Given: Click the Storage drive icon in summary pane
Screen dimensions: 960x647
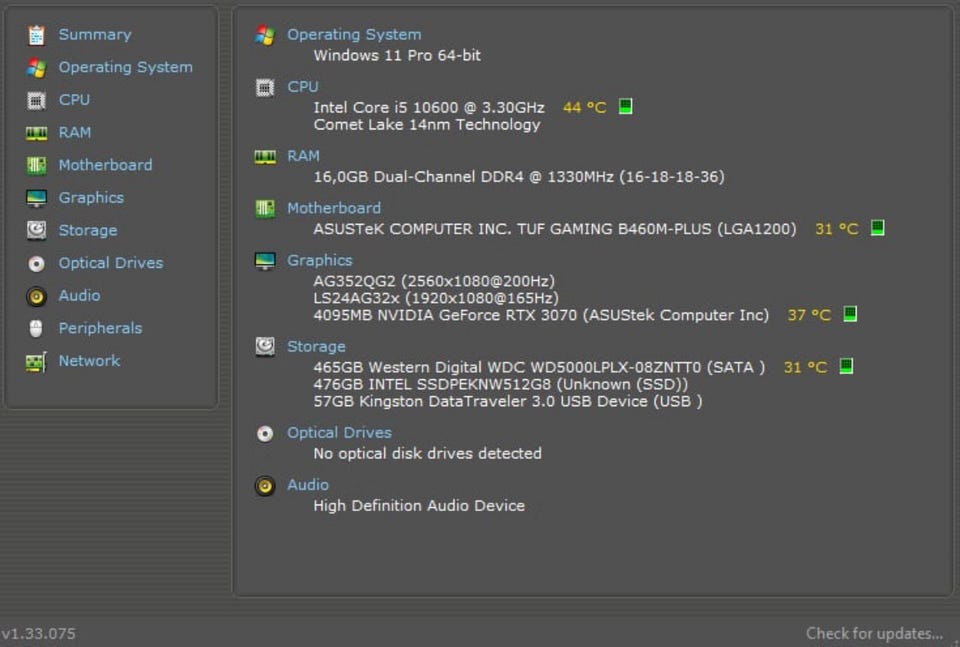Looking at the screenshot, I should tap(264, 346).
